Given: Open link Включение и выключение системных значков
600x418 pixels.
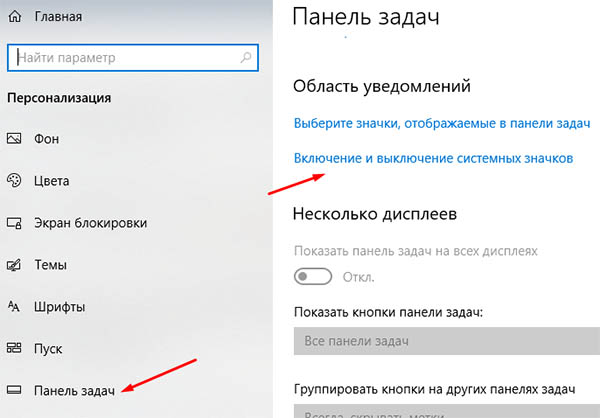Looking at the screenshot, I should [x=433, y=158].
